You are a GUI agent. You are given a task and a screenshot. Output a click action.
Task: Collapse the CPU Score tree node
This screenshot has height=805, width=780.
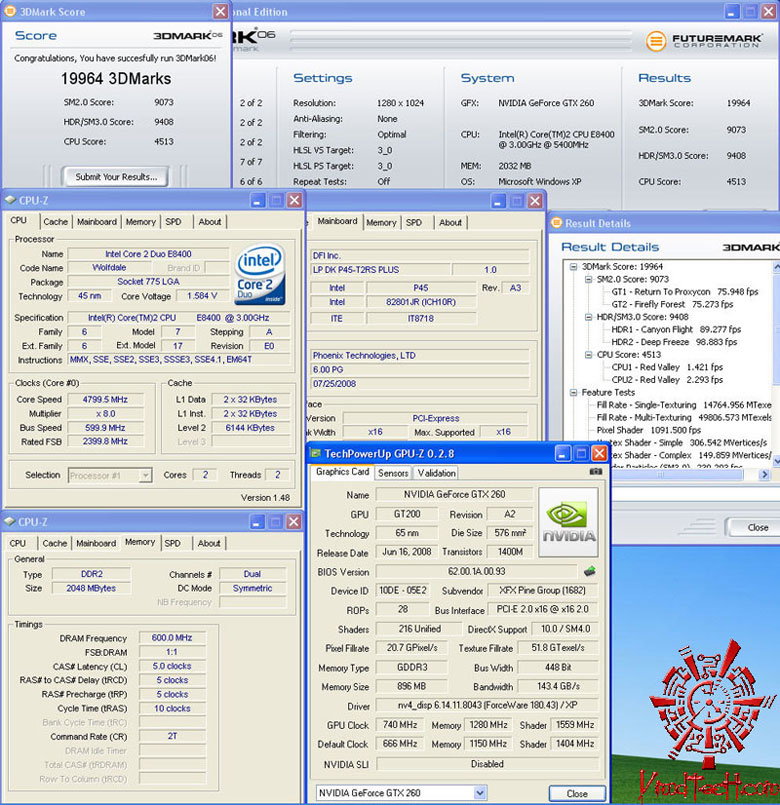coord(588,355)
